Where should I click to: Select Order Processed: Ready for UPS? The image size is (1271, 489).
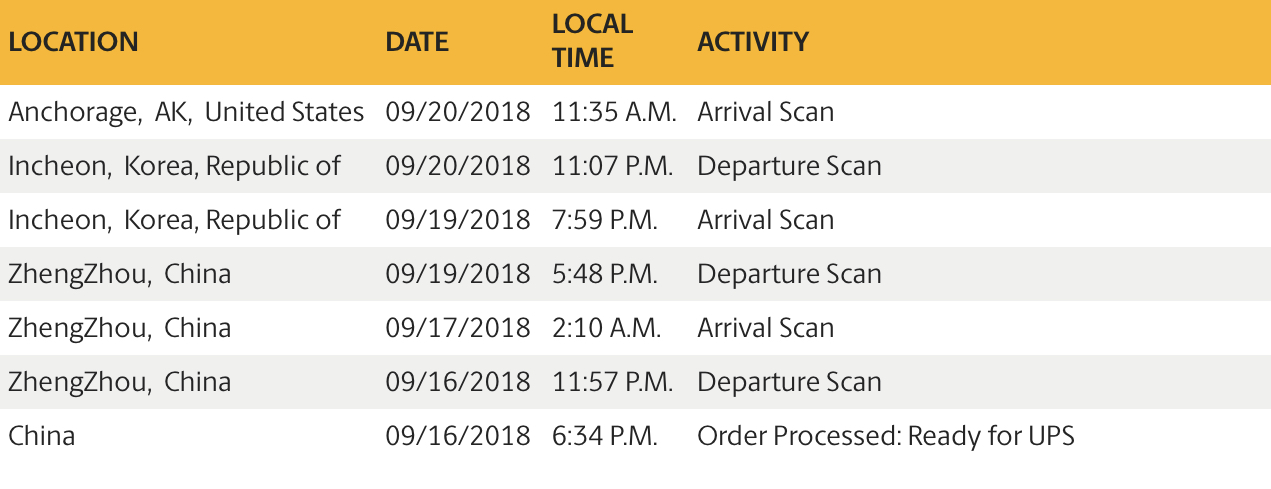tap(886, 436)
